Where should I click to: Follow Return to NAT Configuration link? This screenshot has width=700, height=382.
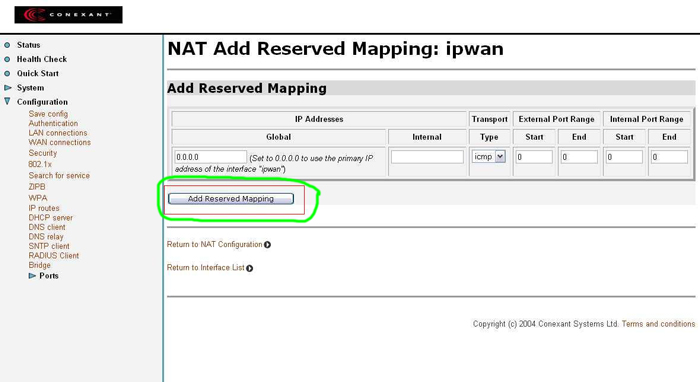pos(215,245)
